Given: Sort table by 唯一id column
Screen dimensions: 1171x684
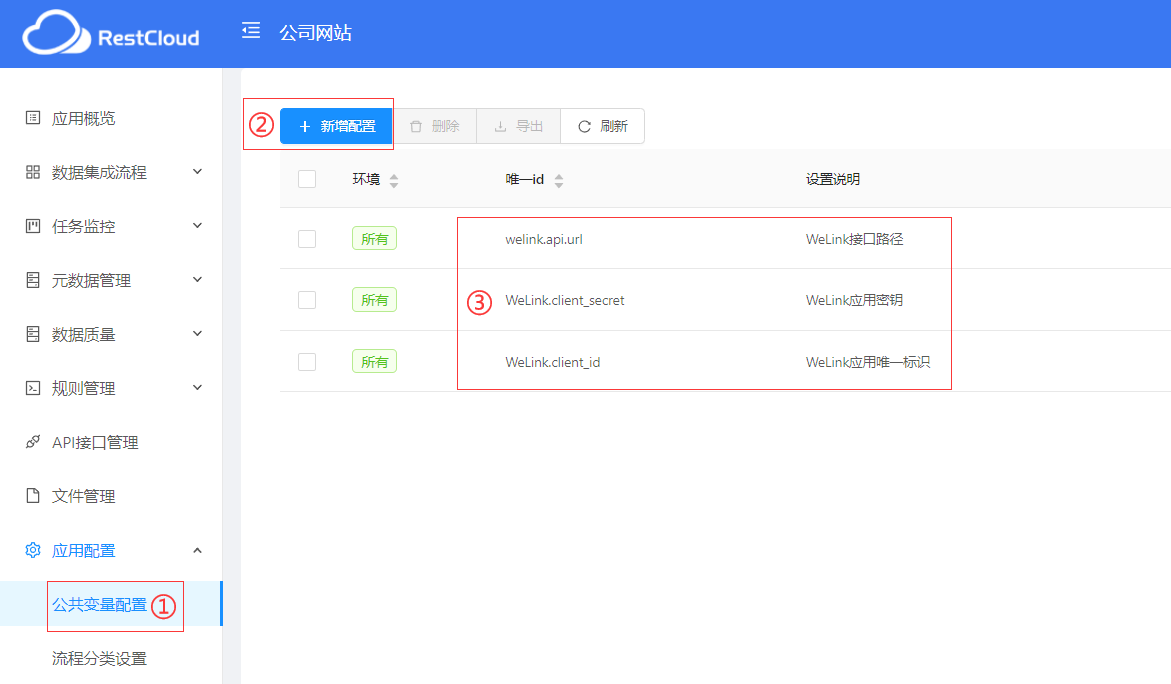Looking at the screenshot, I should [x=559, y=180].
